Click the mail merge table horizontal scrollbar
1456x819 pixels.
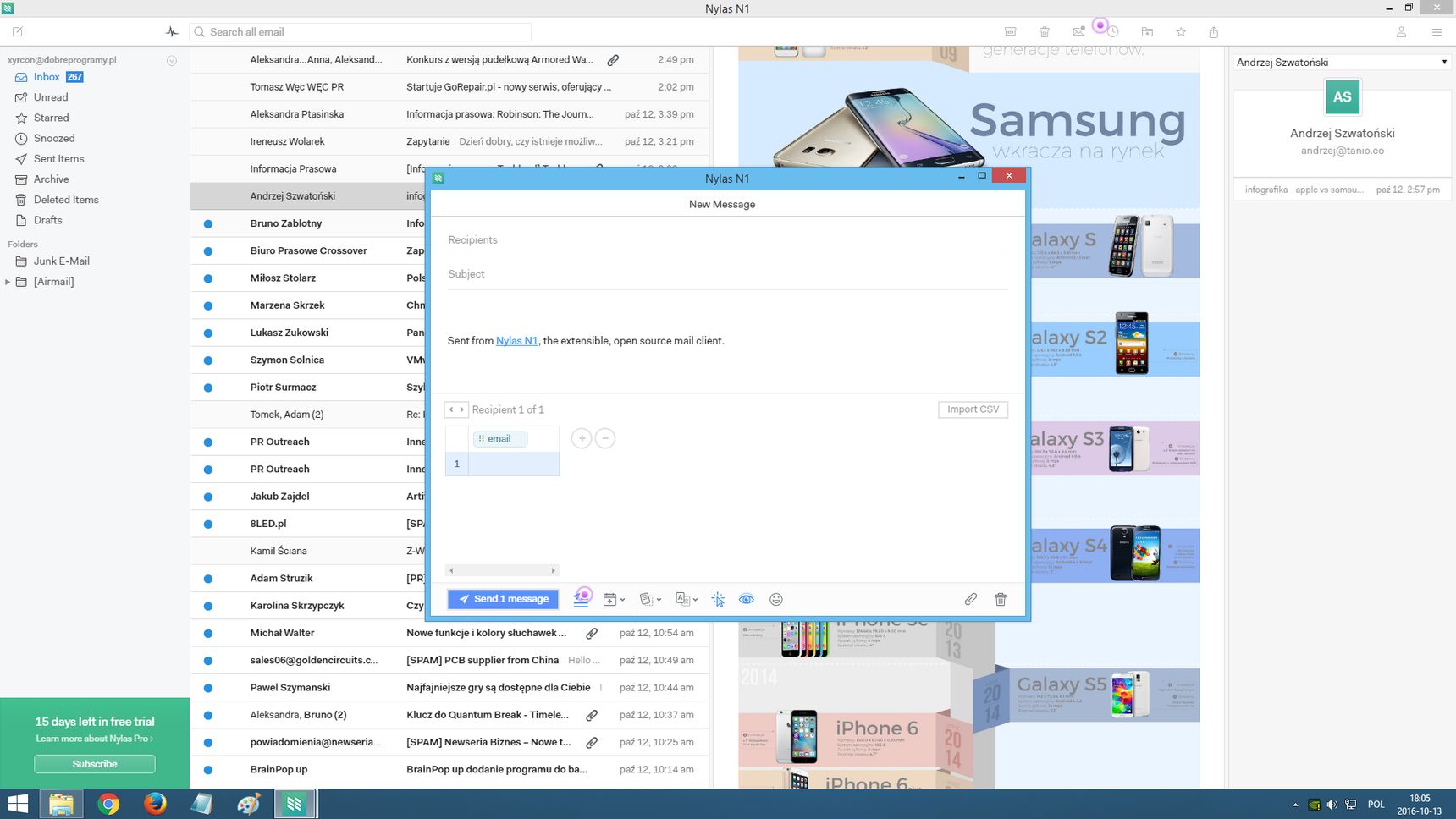(x=502, y=570)
